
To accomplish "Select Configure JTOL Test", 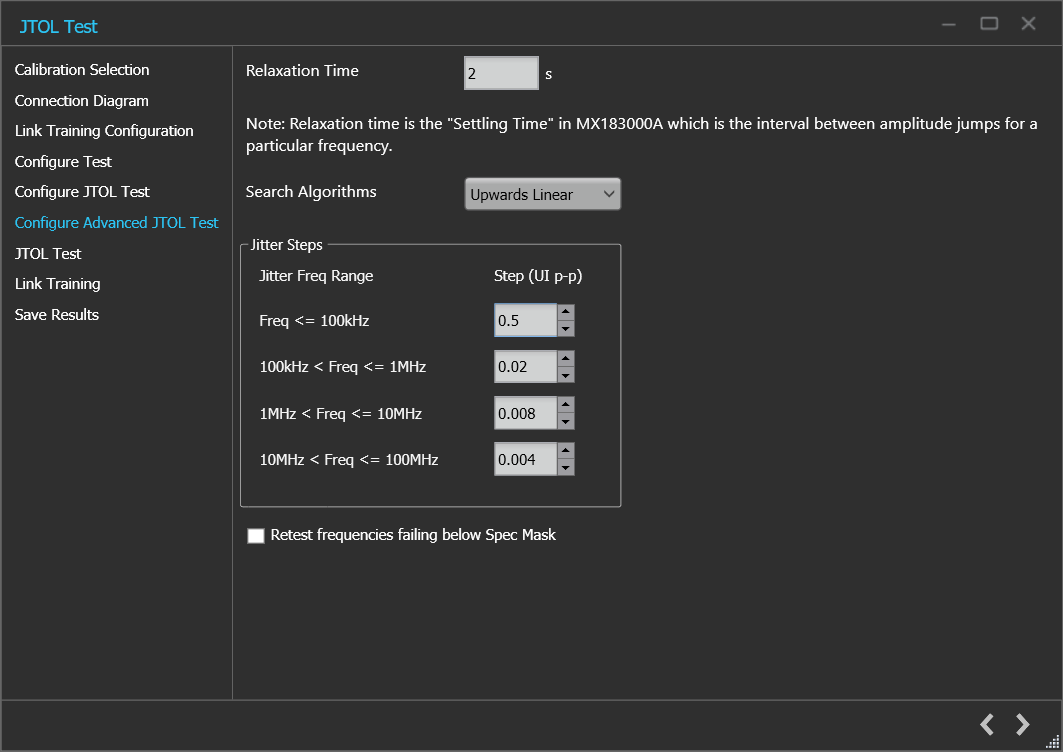I will pyautogui.click(x=82, y=191).
